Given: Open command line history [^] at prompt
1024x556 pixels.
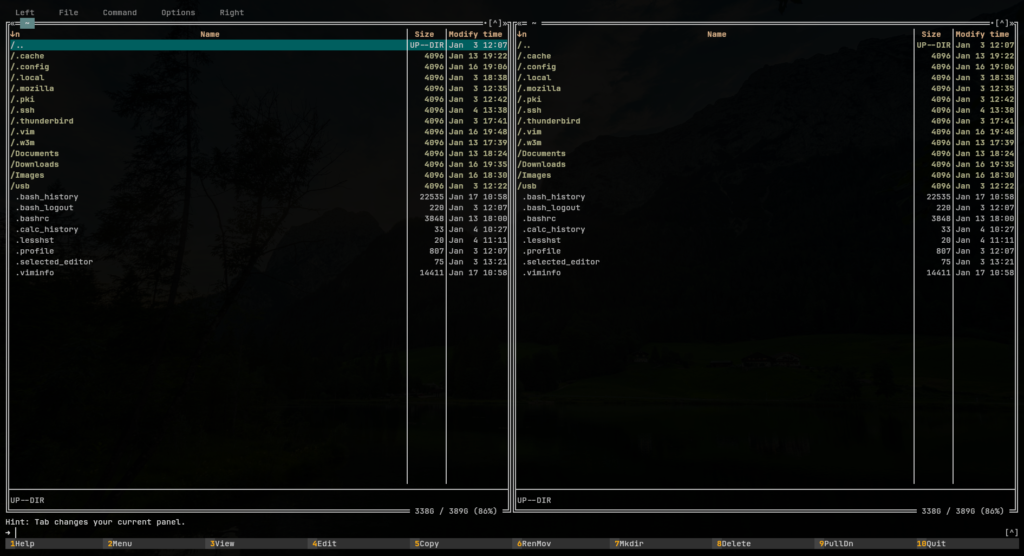Looking at the screenshot, I should click(x=1011, y=532).
